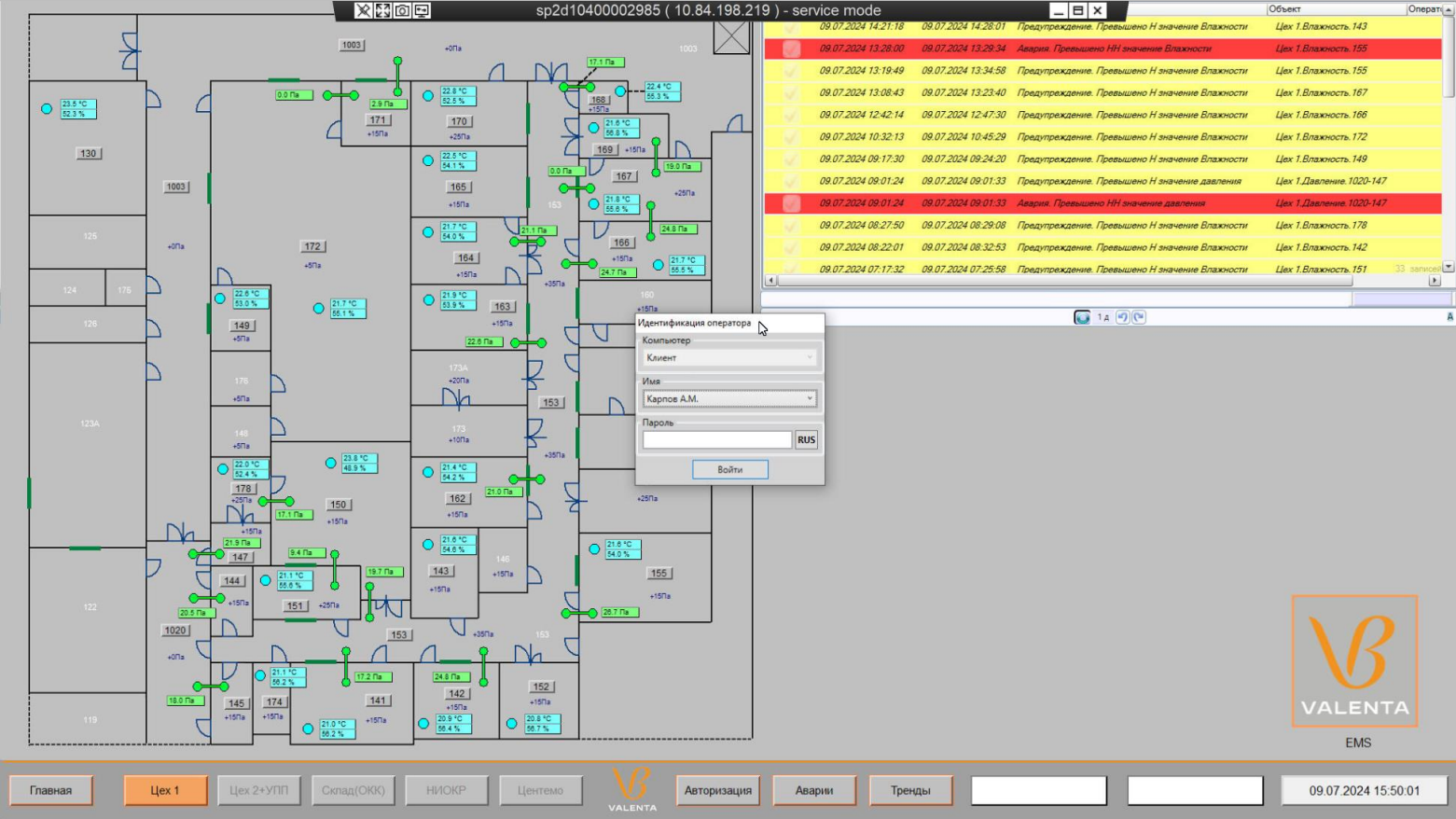This screenshot has height=819, width=1456.
Task: Click the screenshot camera icon in title bar
Action: (x=402, y=10)
